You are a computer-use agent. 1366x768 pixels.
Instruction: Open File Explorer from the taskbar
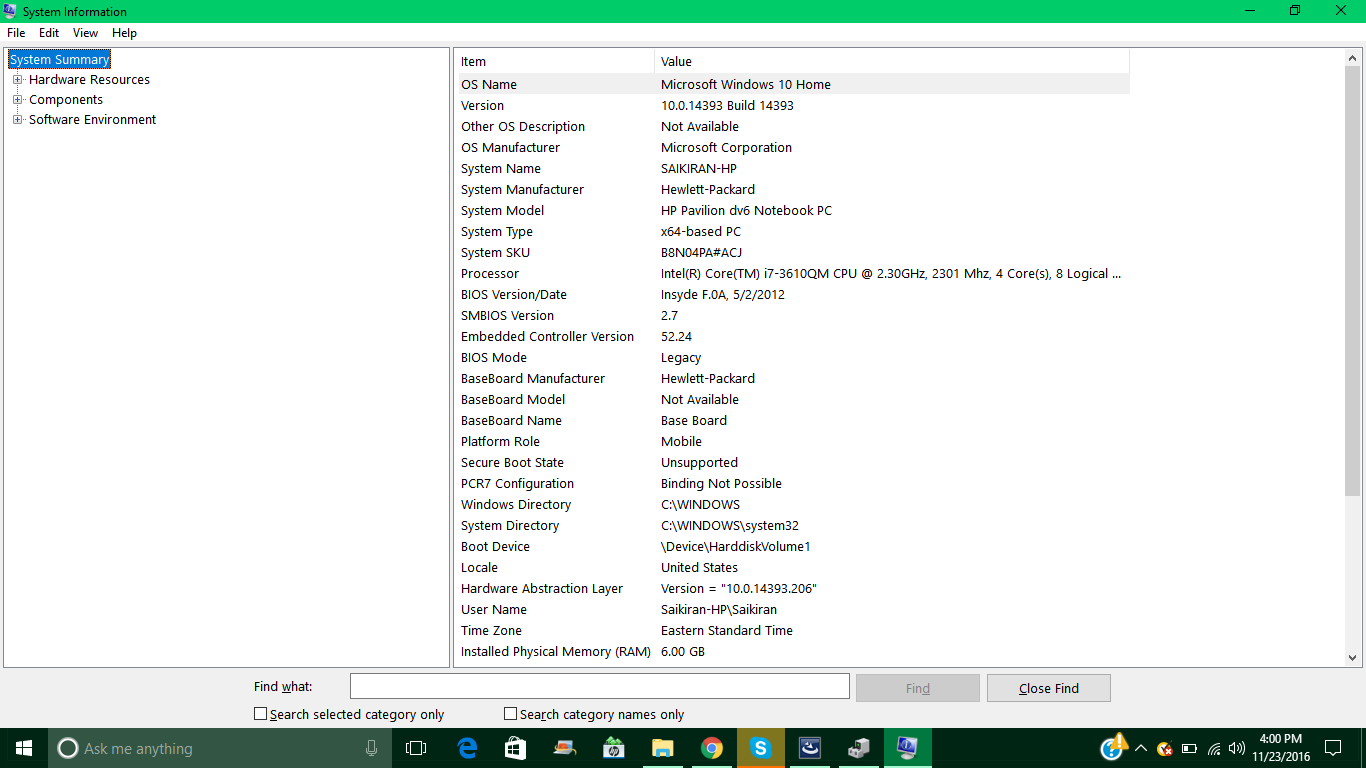point(663,748)
